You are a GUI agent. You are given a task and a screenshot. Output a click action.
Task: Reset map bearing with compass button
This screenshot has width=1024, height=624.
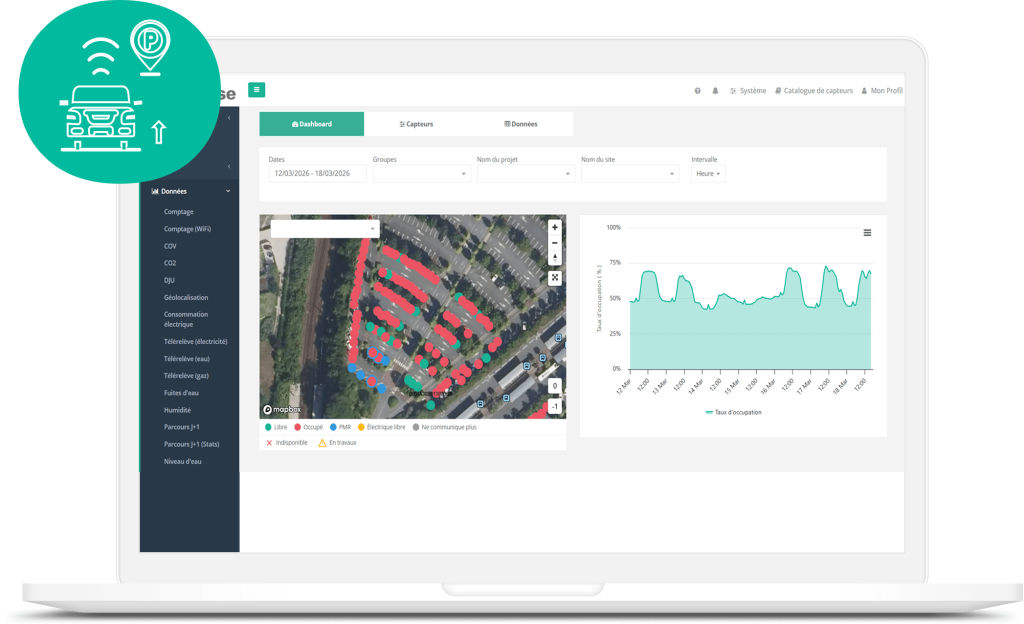[555, 257]
